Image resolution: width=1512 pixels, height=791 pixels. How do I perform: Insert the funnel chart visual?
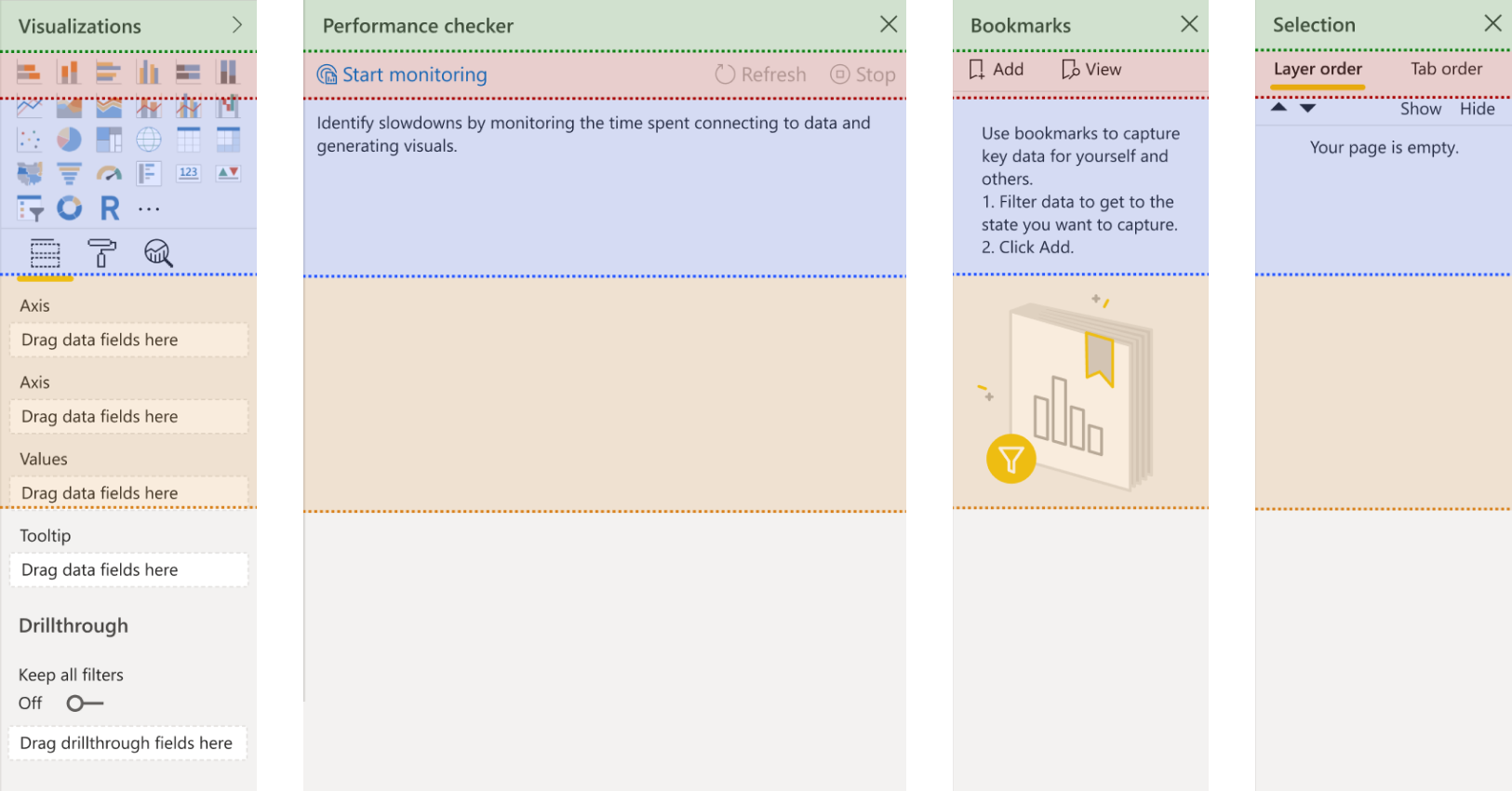pyautogui.click(x=69, y=174)
